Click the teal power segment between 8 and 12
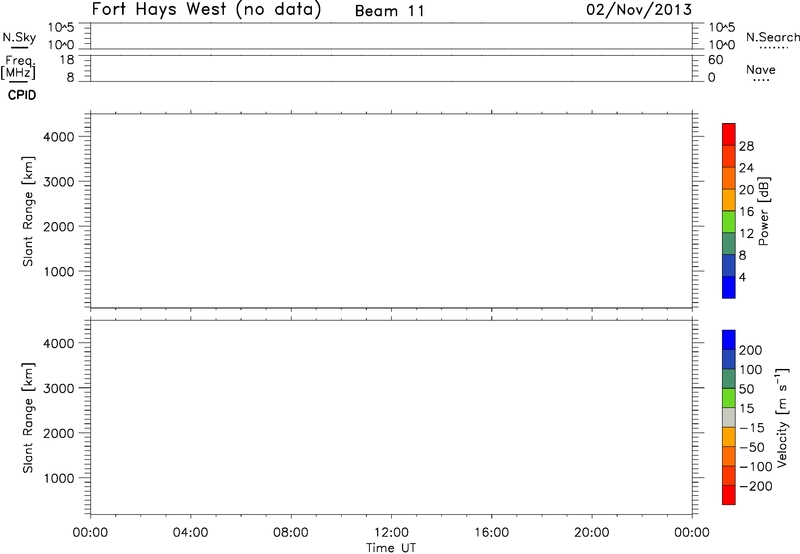The width and height of the screenshot is (800, 554). 729,244
